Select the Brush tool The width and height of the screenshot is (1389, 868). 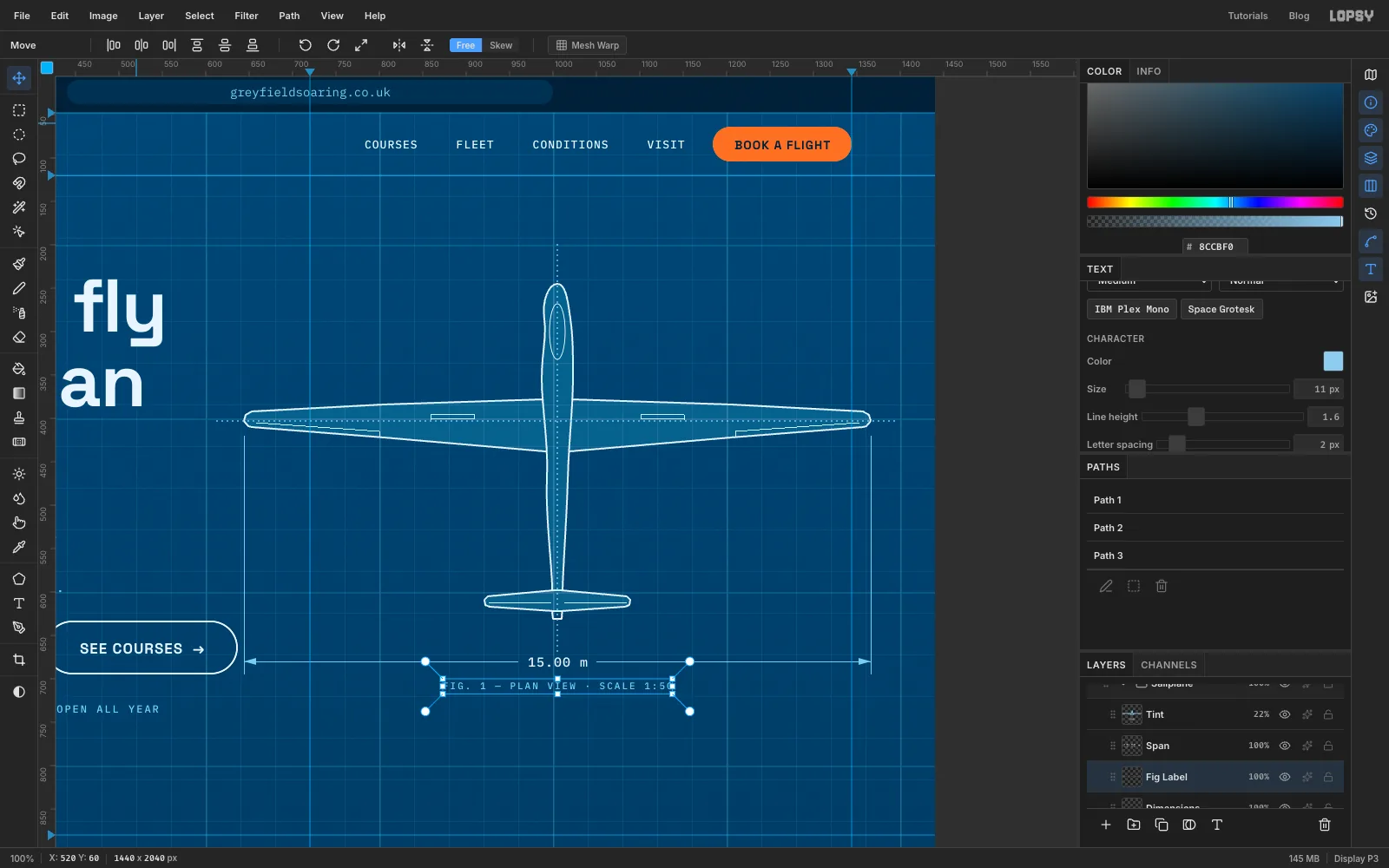click(19, 264)
